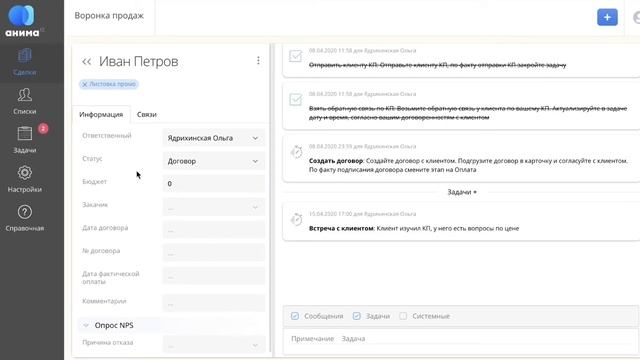The image size is (640, 360).
Task: Enable the Системные filter checkbox
Action: pos(403,316)
